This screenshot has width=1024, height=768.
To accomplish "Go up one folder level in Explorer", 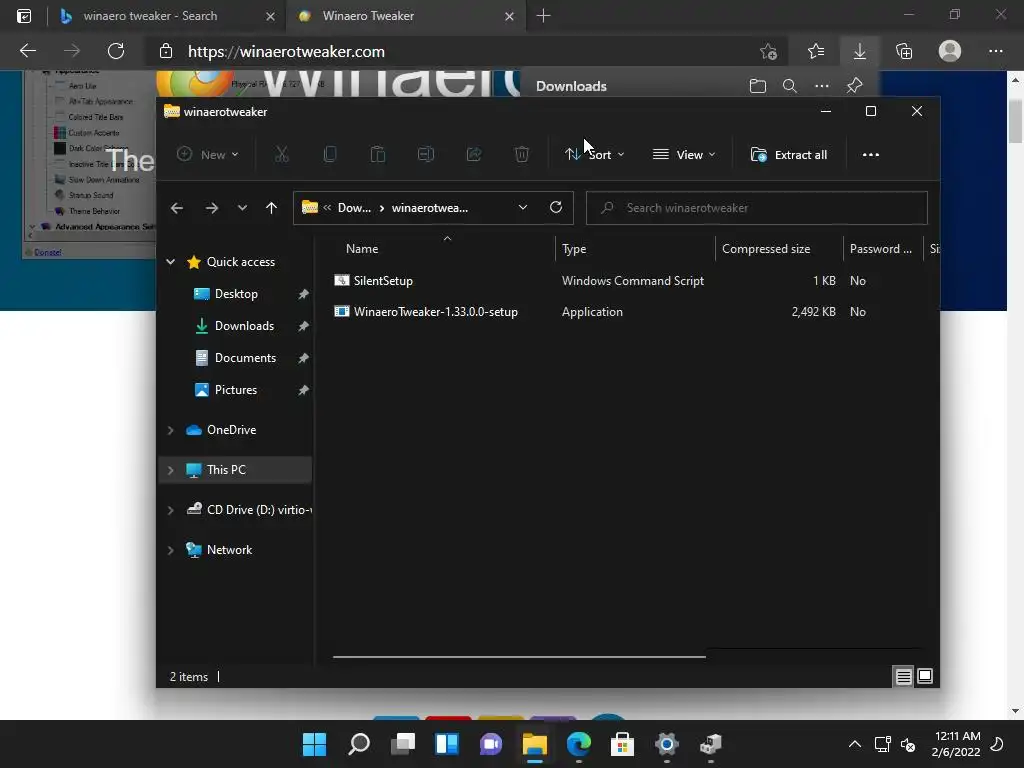I will tap(272, 208).
